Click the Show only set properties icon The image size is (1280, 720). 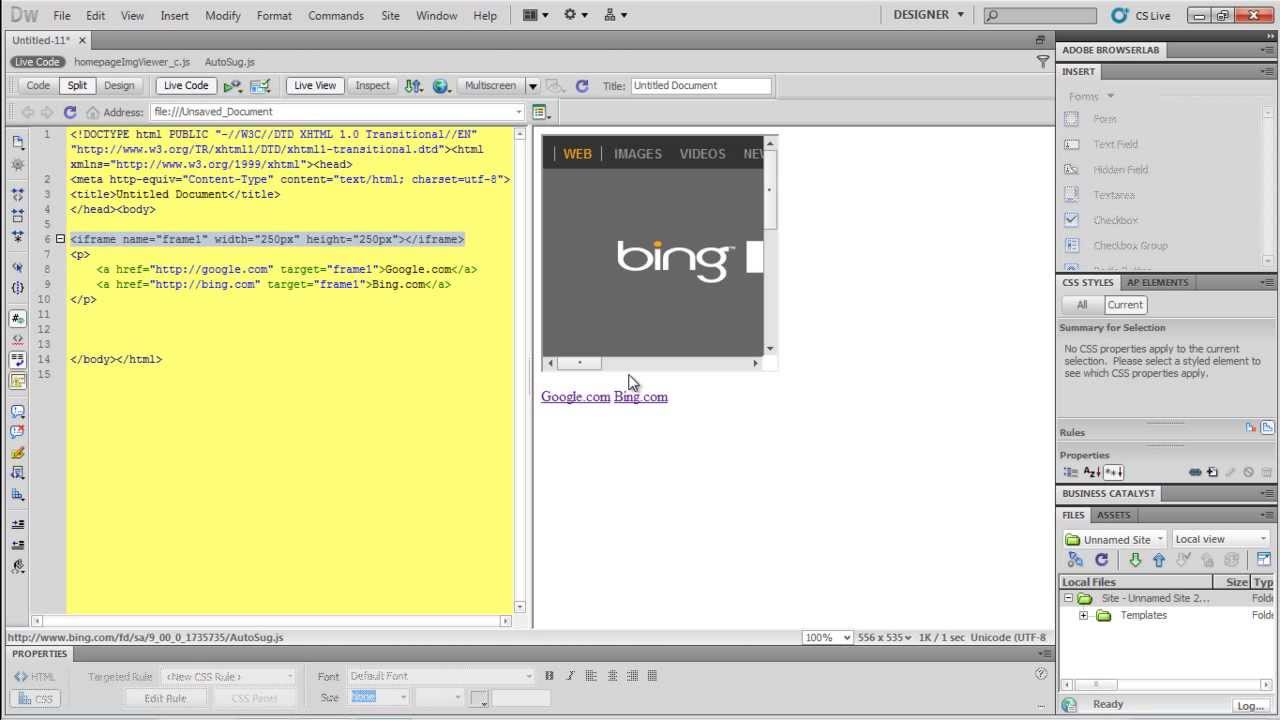tap(1114, 472)
